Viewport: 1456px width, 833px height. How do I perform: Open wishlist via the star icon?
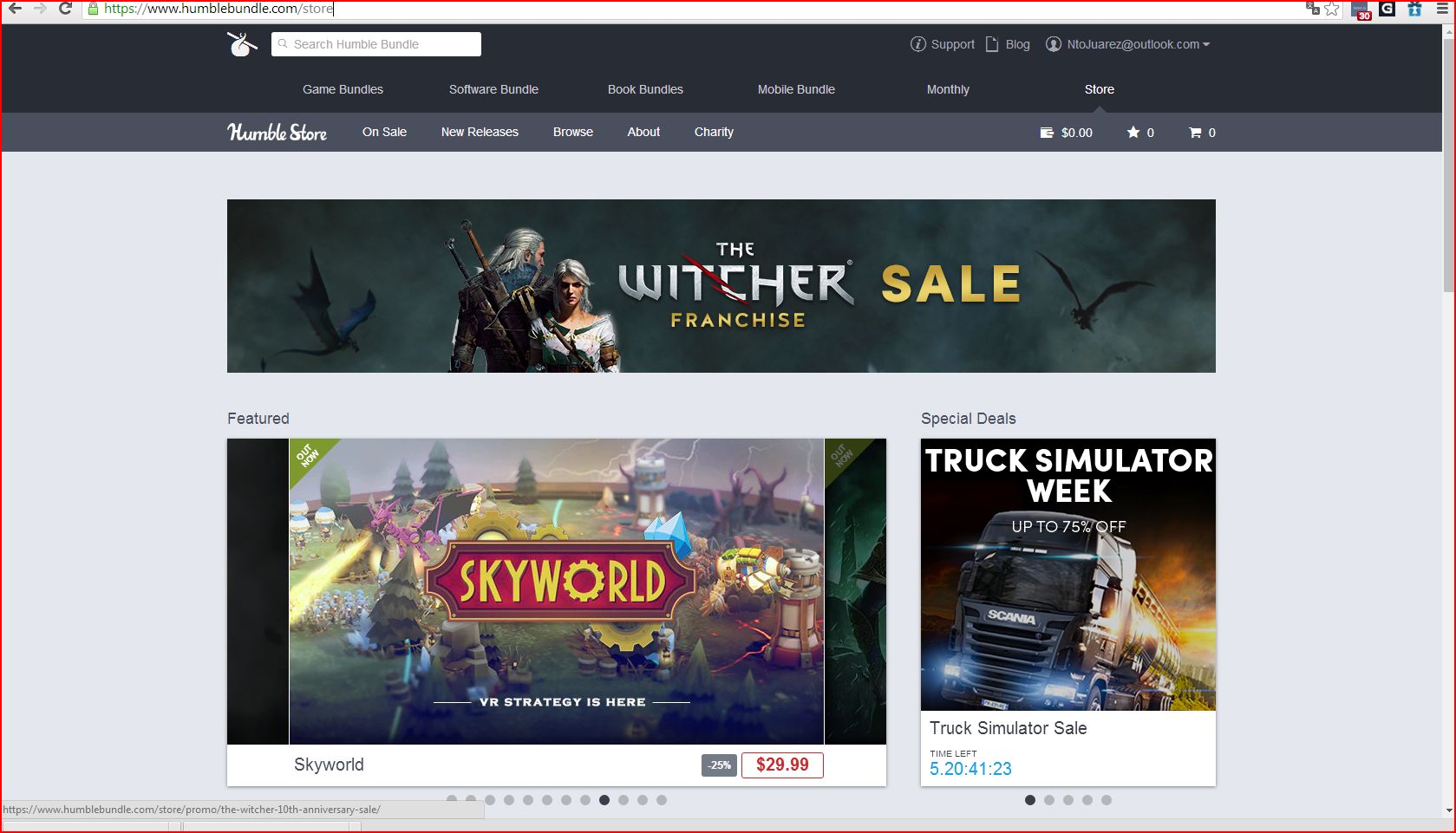tap(1133, 132)
